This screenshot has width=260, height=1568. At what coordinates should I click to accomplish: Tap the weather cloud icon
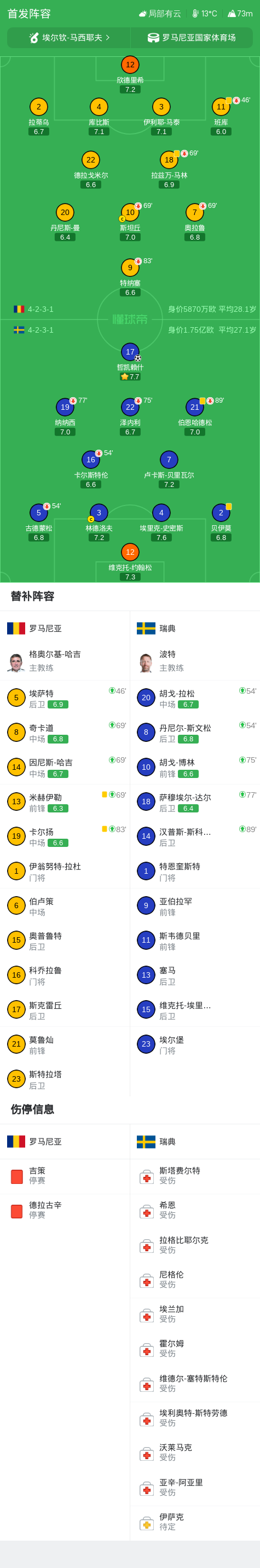pyautogui.click(x=142, y=13)
